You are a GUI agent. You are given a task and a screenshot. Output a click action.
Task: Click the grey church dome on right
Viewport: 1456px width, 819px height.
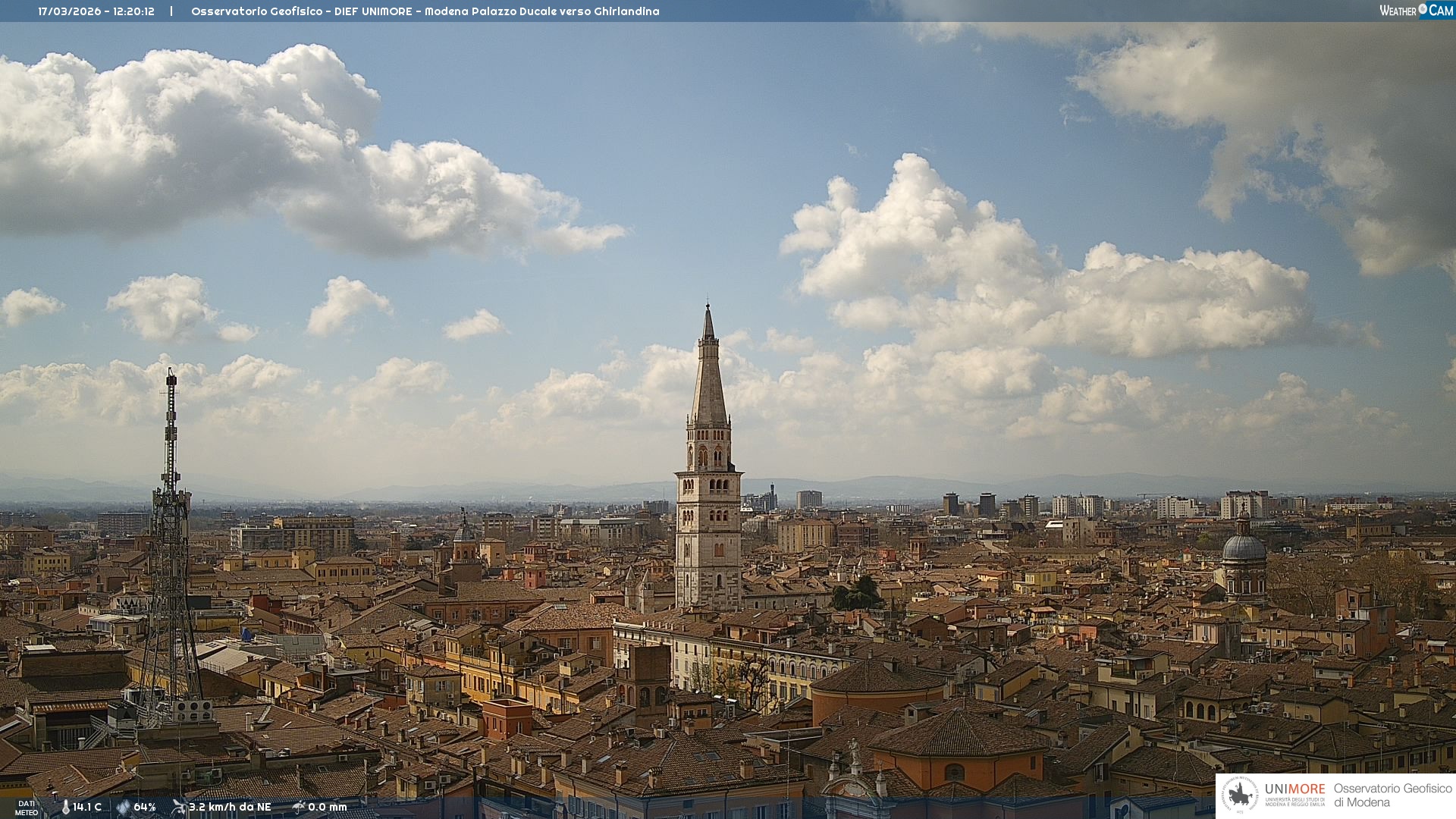coord(1244,548)
